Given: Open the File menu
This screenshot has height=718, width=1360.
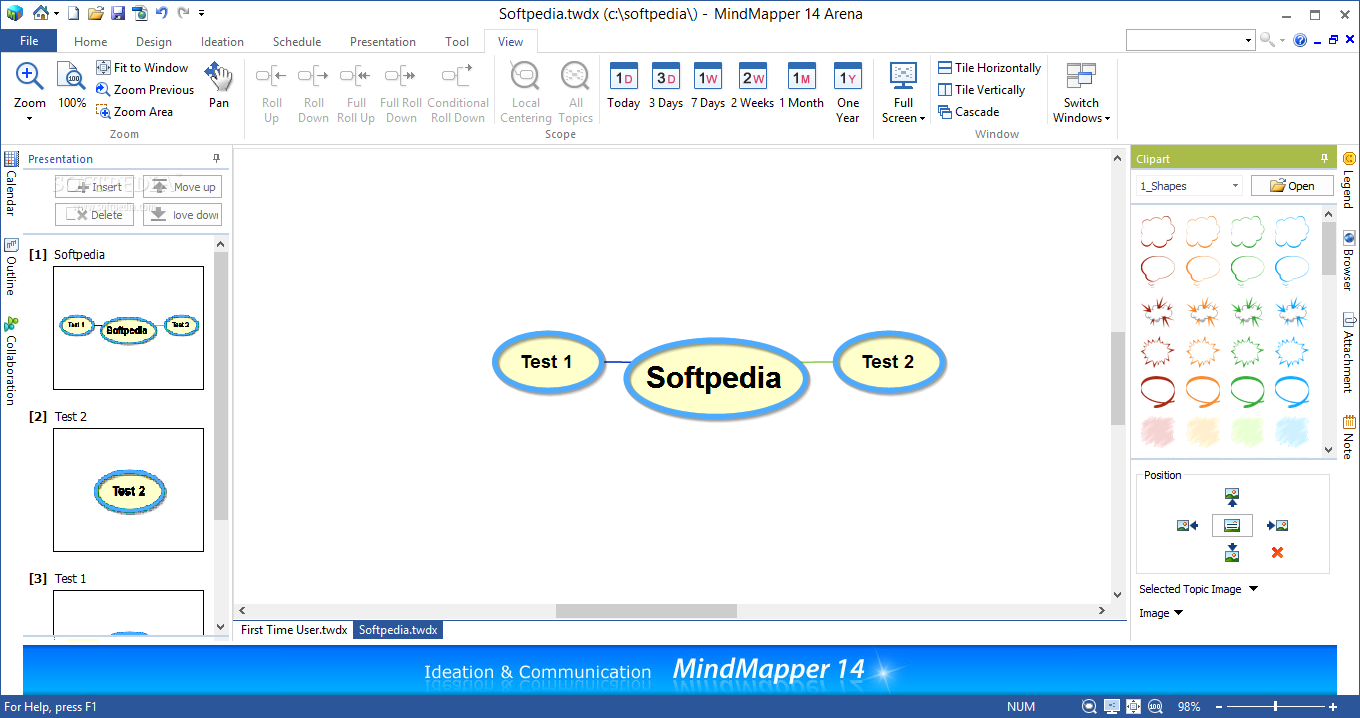Looking at the screenshot, I should [x=29, y=41].
